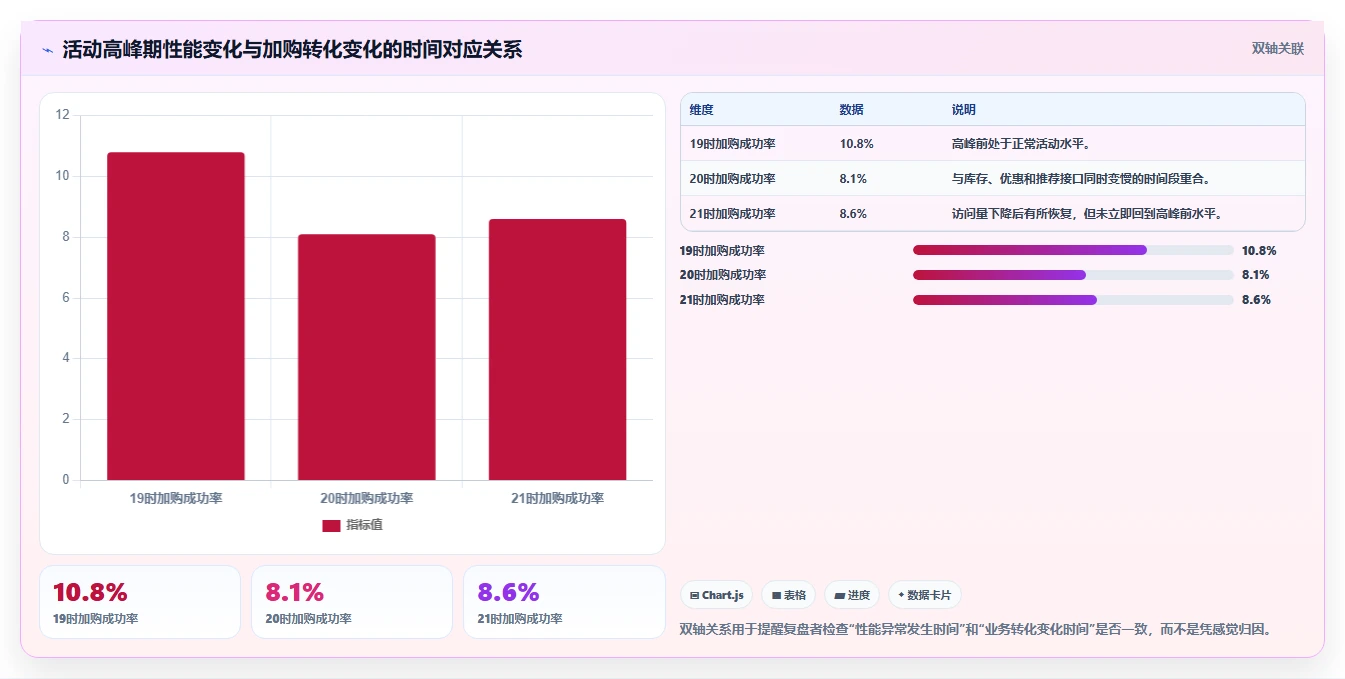
Task: Select the Chart.js tag
Action: point(716,595)
